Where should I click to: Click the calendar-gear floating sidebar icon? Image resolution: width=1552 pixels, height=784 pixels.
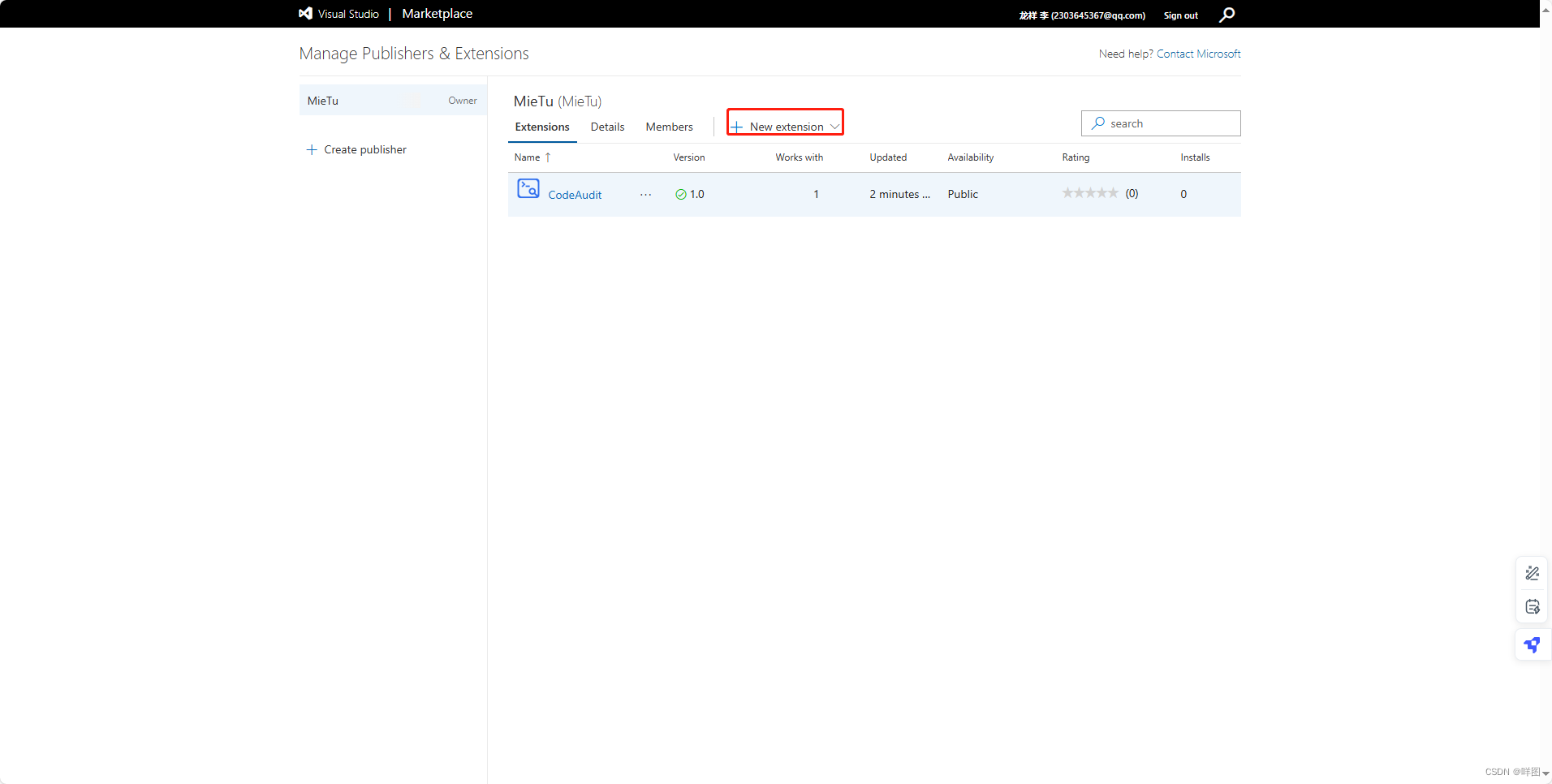point(1533,606)
